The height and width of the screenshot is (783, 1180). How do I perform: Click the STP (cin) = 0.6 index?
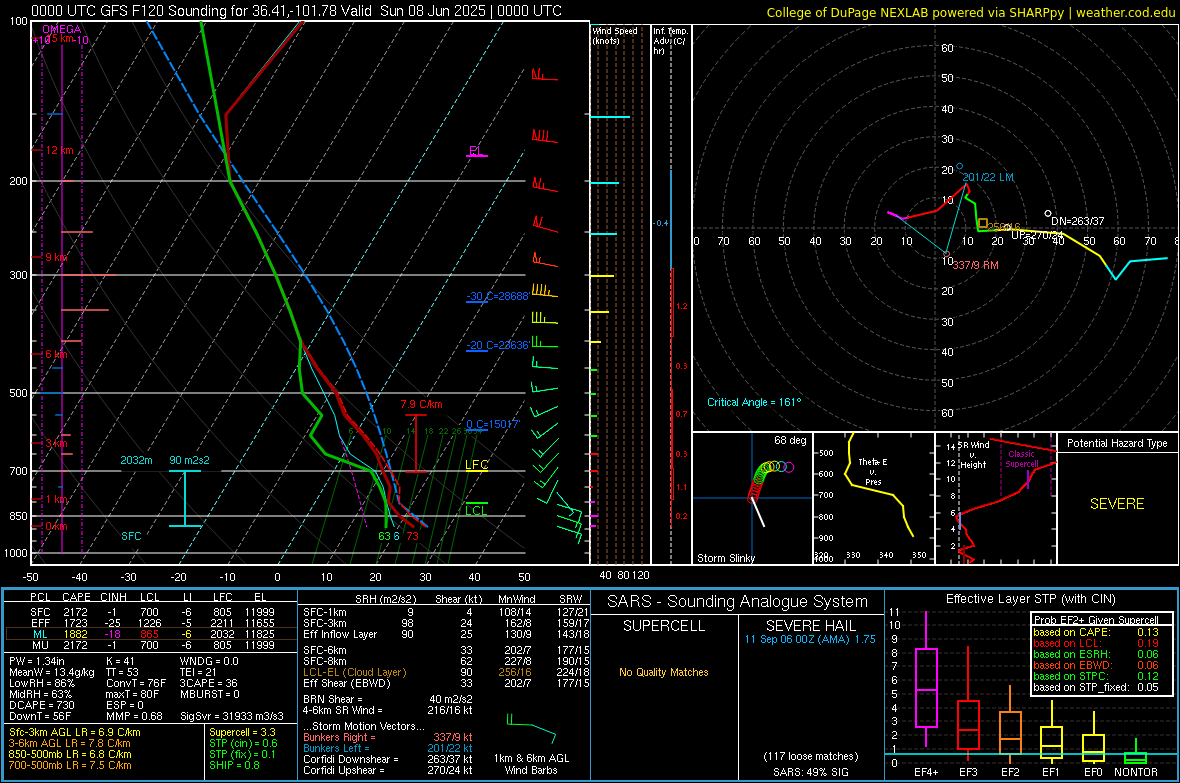243,743
